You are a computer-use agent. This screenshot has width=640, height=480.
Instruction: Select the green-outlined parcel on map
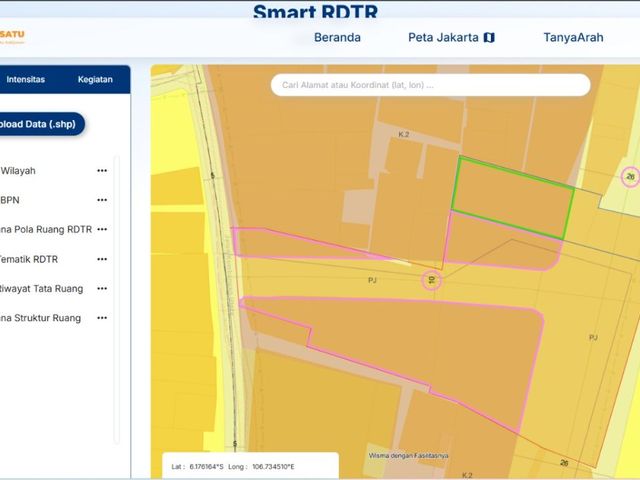(x=513, y=197)
